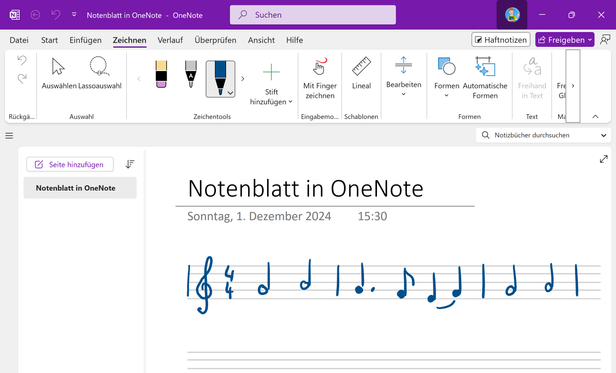Click the drawn 4/4 time signature
Viewport: 616px width, 373px height.
[229, 282]
